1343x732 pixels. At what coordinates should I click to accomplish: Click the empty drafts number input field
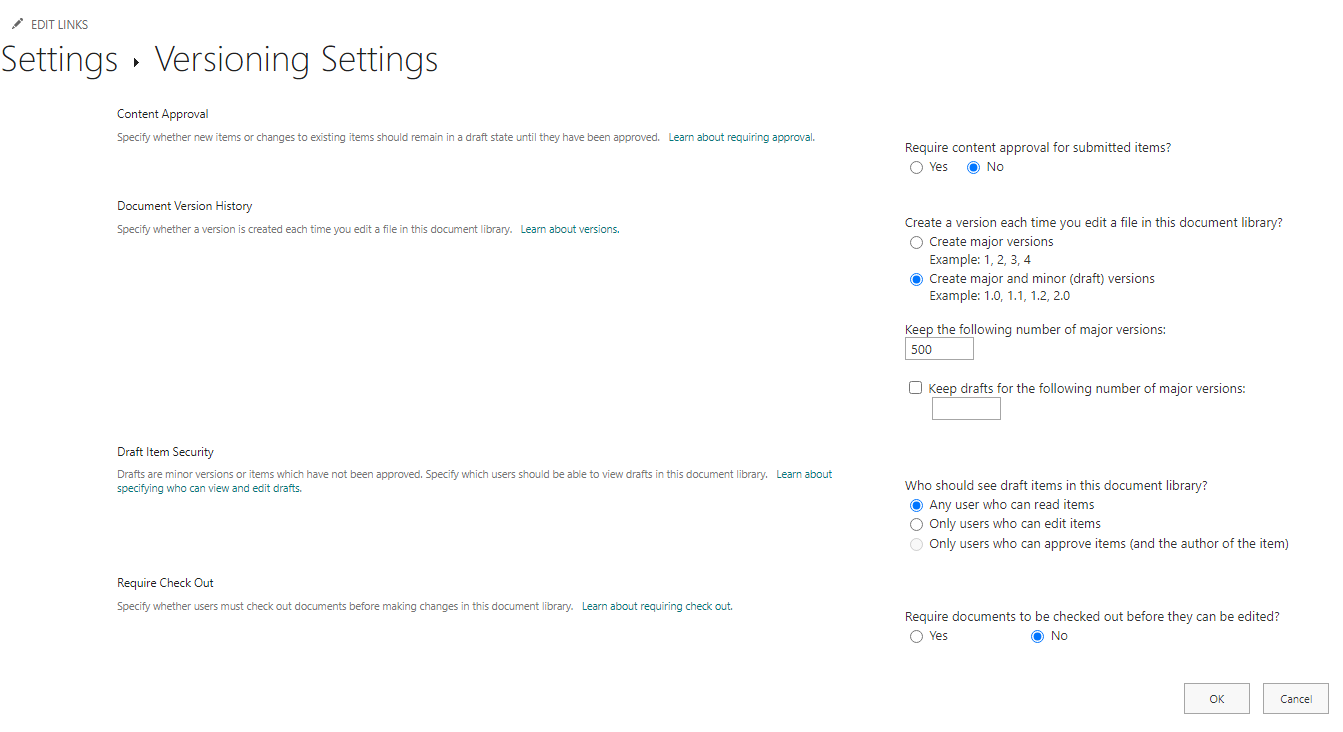point(966,408)
